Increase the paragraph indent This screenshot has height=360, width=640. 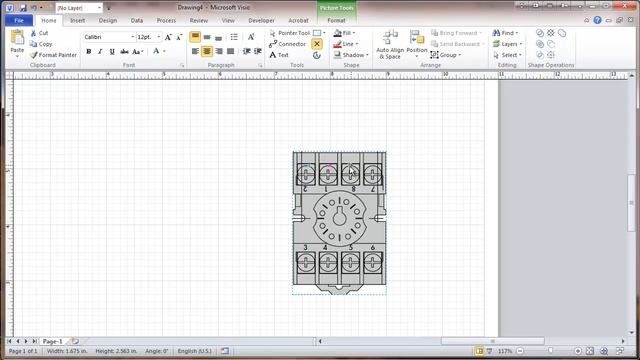258,51
